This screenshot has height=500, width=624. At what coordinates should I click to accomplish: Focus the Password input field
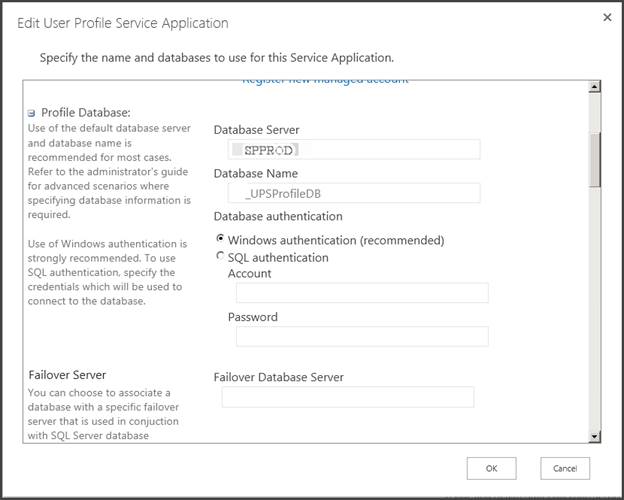click(362, 336)
